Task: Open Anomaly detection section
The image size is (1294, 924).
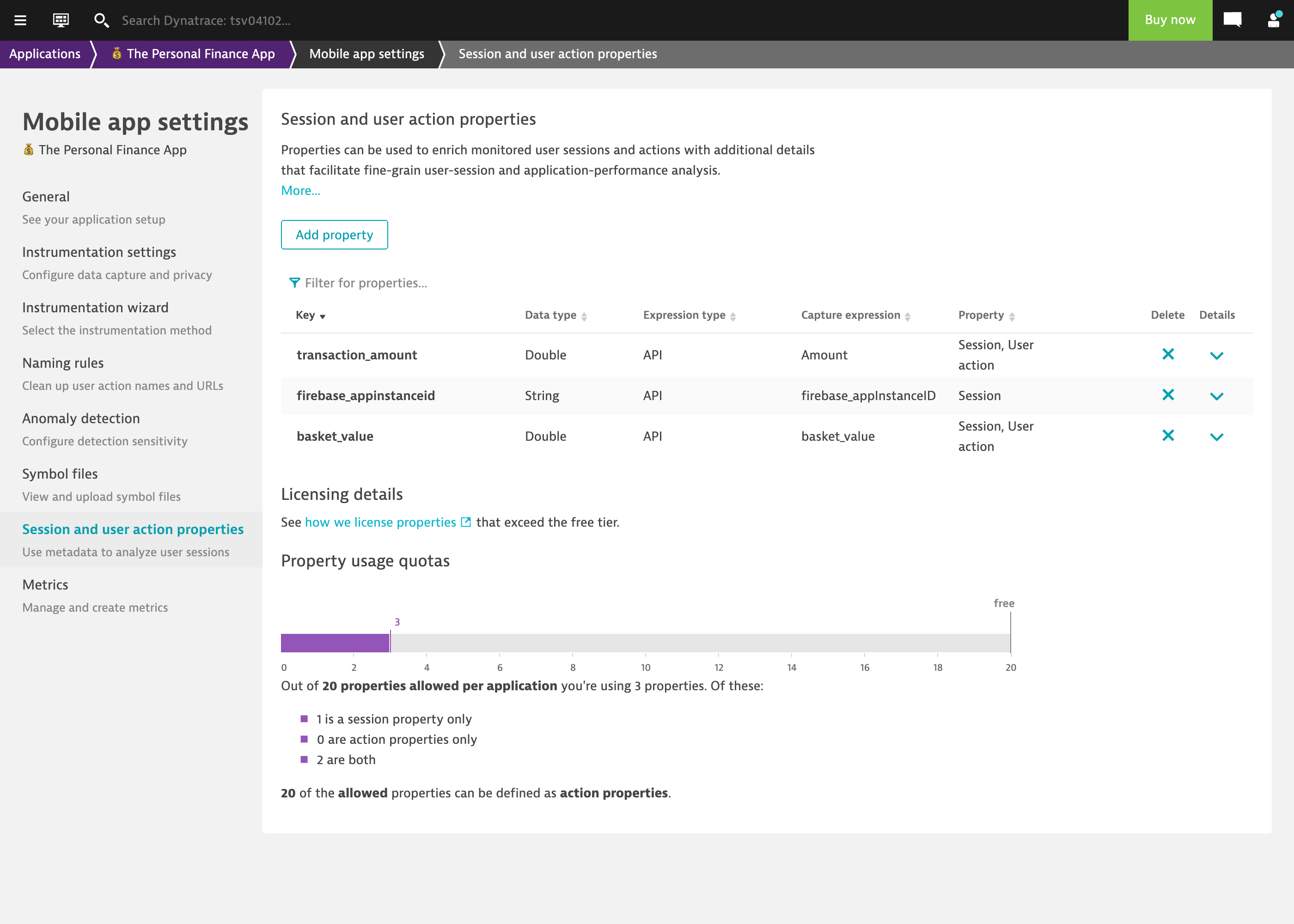Action: [x=131, y=429]
